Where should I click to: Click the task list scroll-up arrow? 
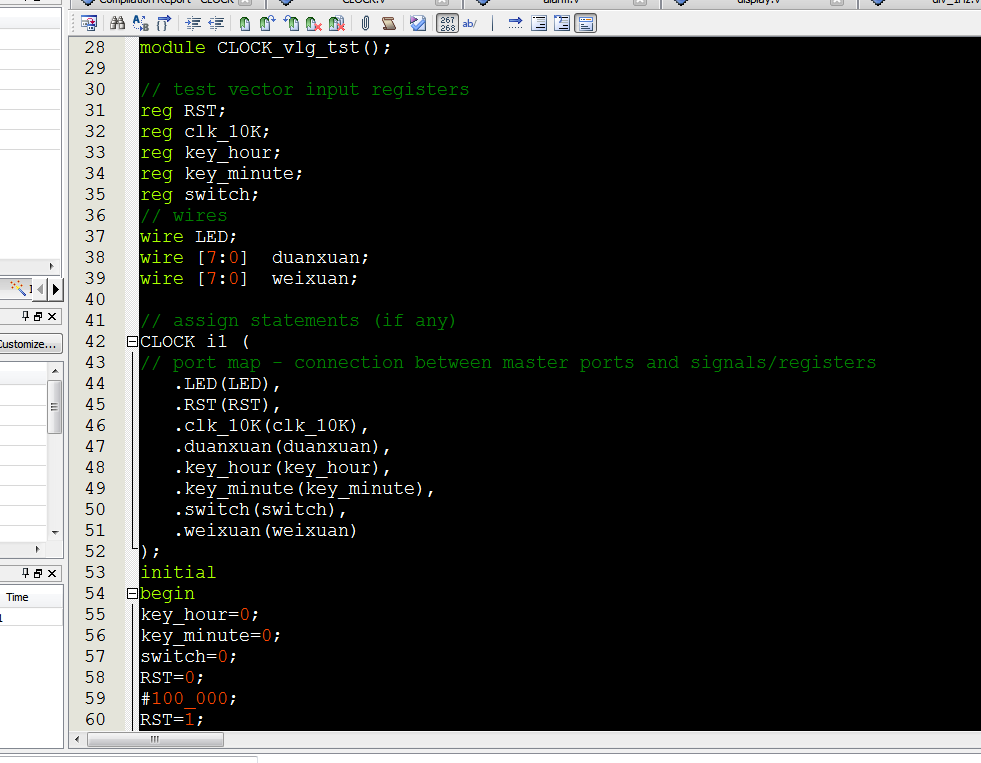tap(55, 371)
